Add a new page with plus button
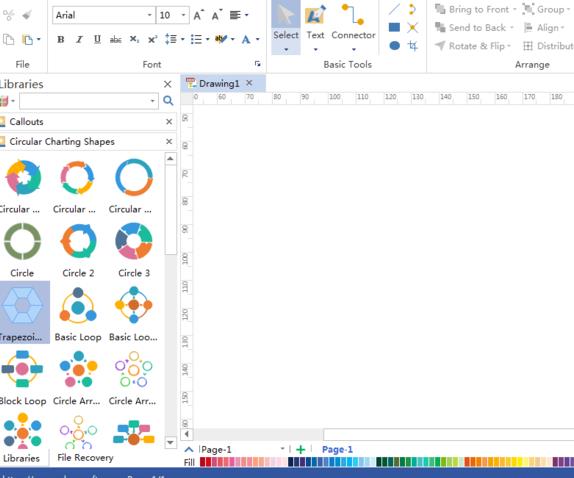This screenshot has width=574, height=478. (x=301, y=449)
